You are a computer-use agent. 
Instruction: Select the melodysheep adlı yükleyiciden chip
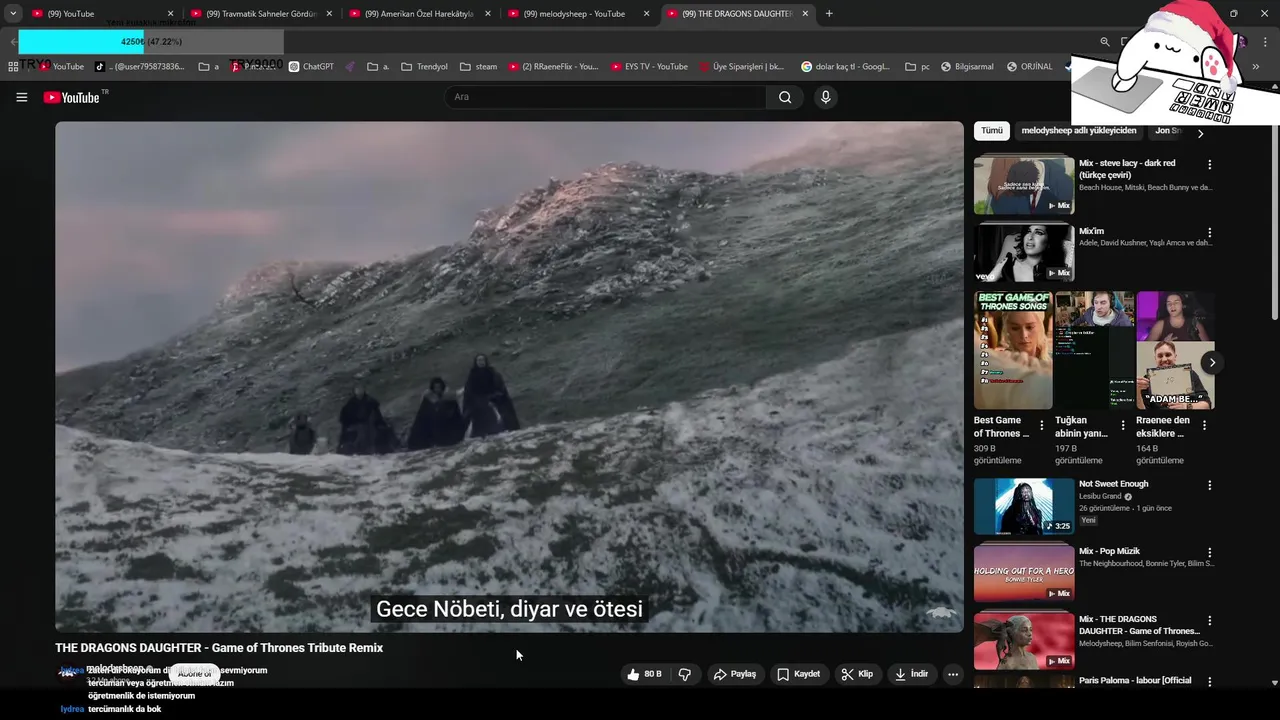(1078, 131)
